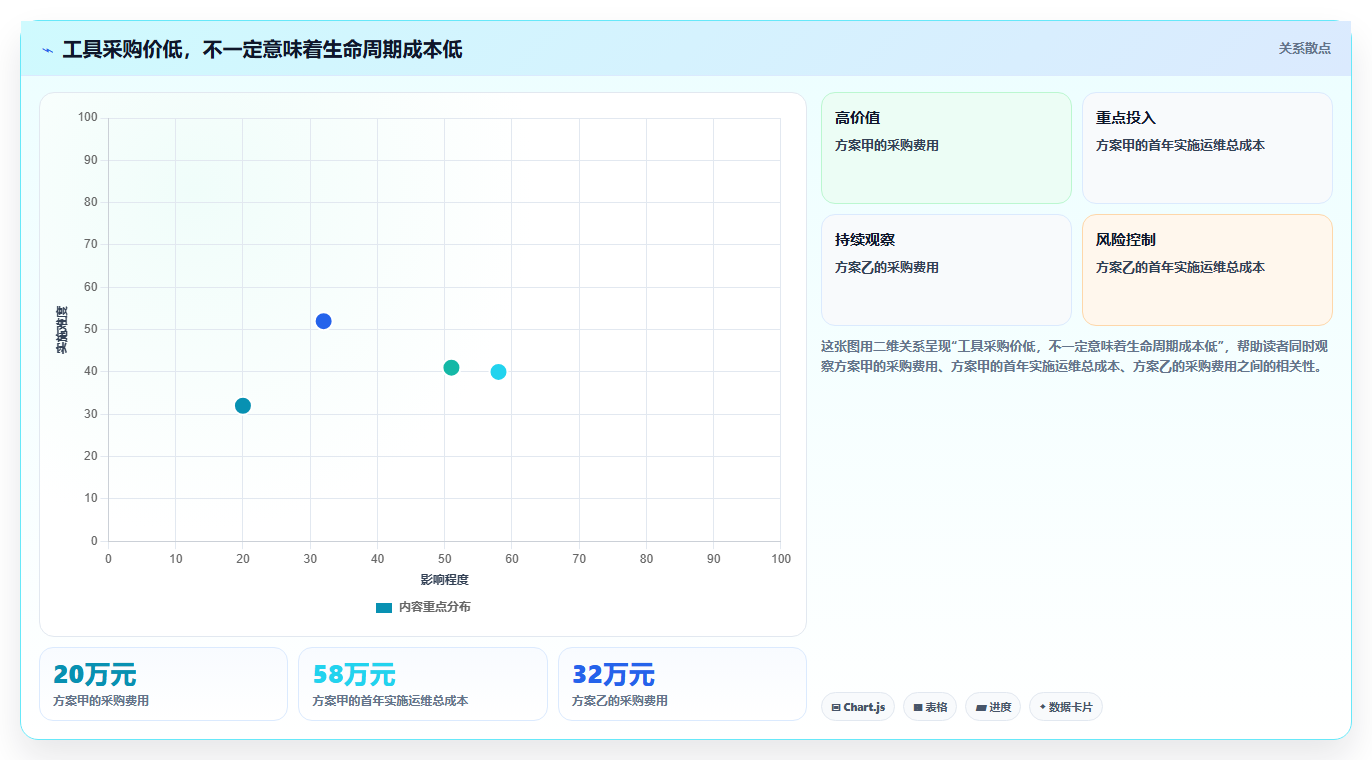Image resolution: width=1372 pixels, height=760 pixels.
Task: Click the lightning icon beside the title
Action: 47,50
